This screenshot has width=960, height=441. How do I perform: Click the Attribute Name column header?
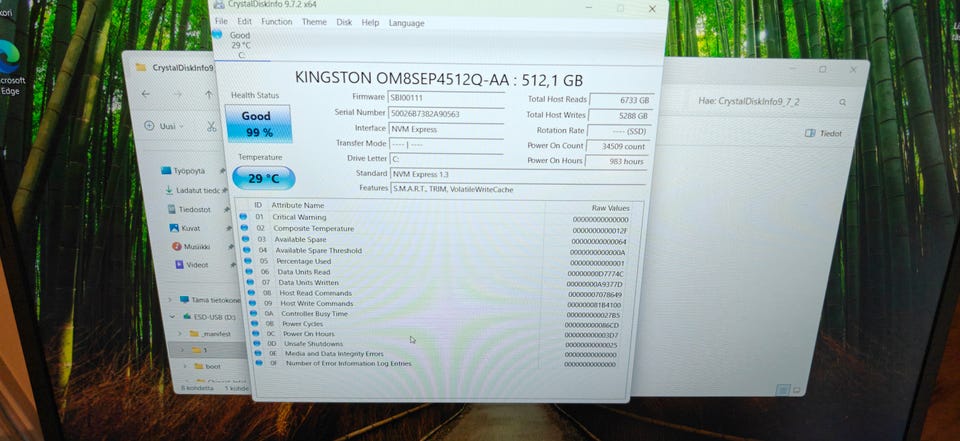pos(298,205)
